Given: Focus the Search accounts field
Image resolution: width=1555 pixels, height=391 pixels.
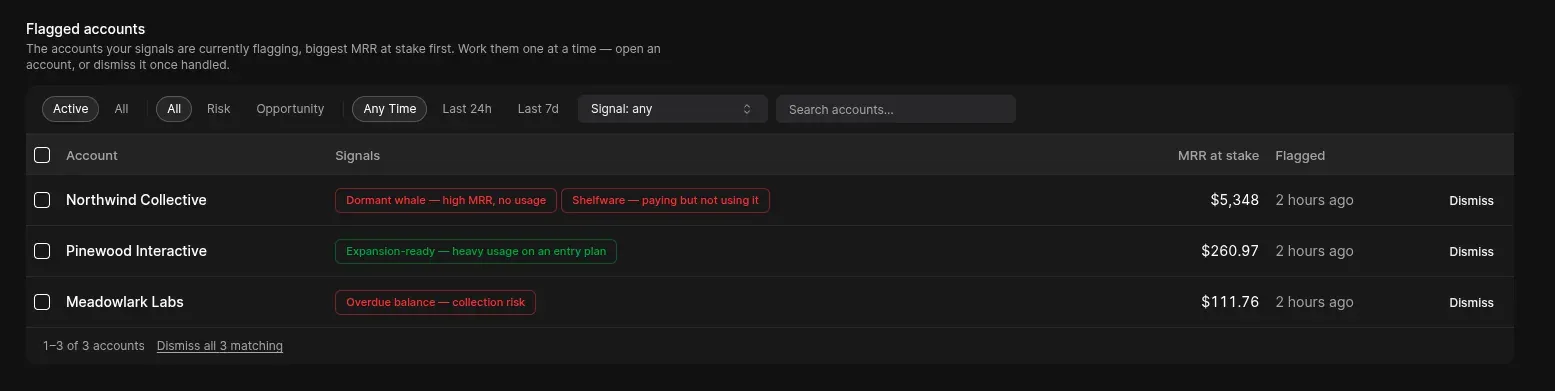Looking at the screenshot, I should [896, 109].
